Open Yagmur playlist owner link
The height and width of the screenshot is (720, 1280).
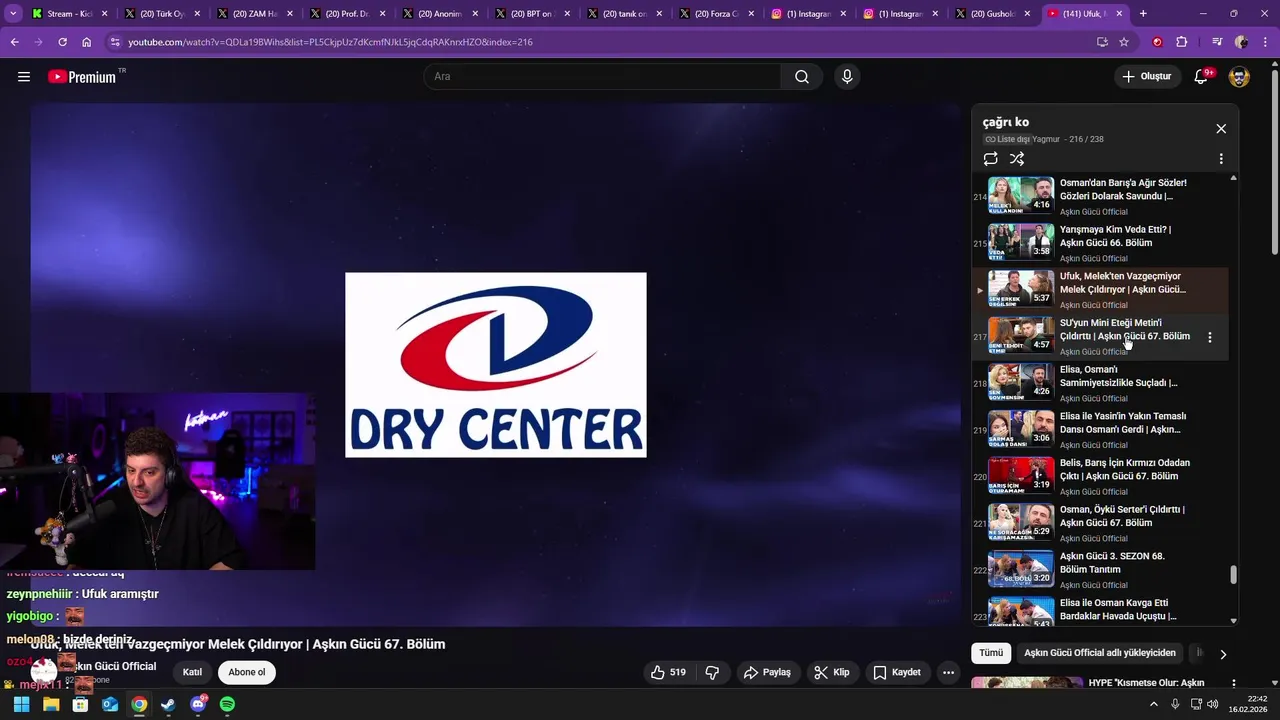pyautogui.click(x=1045, y=139)
